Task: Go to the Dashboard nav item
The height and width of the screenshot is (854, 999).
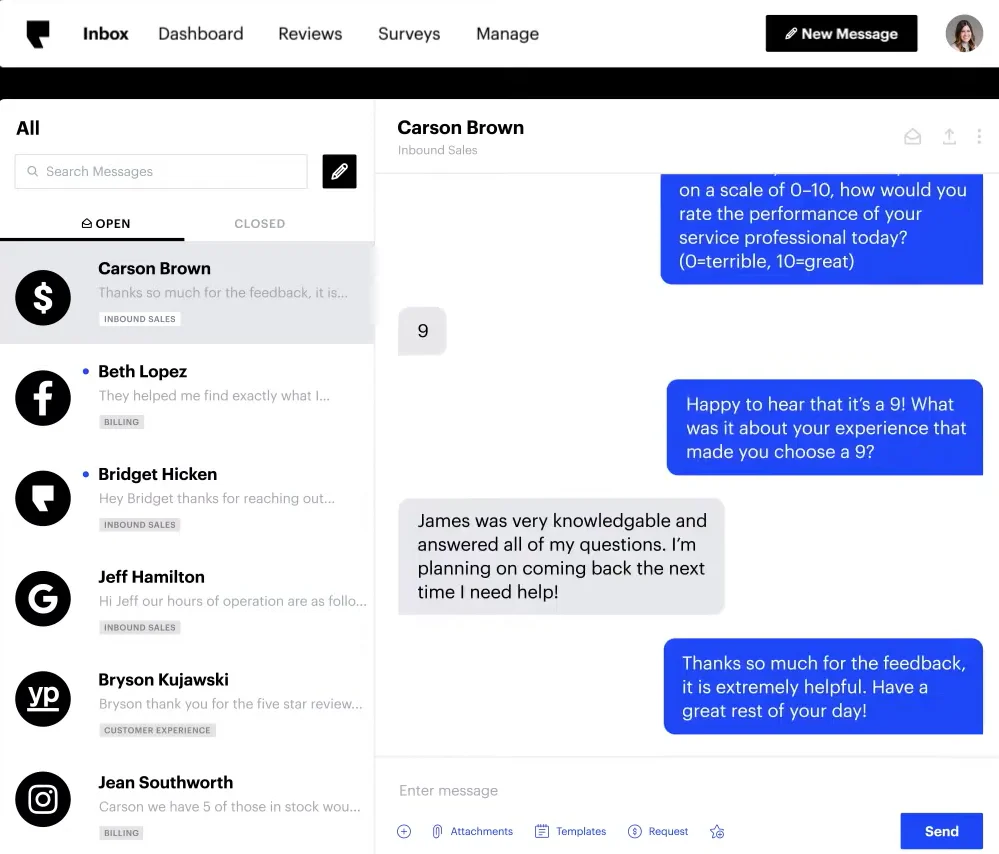Action: 201,34
